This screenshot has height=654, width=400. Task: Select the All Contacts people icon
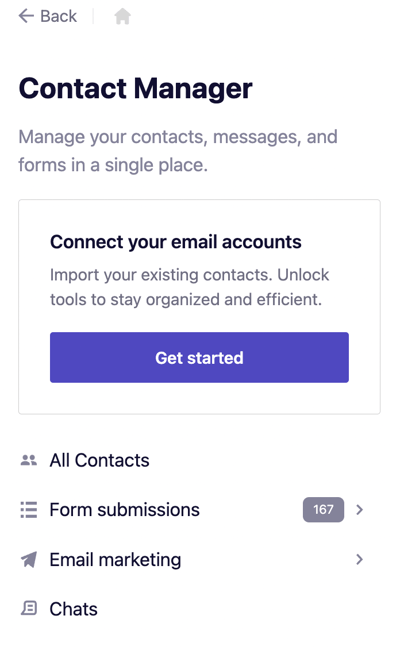point(29,460)
